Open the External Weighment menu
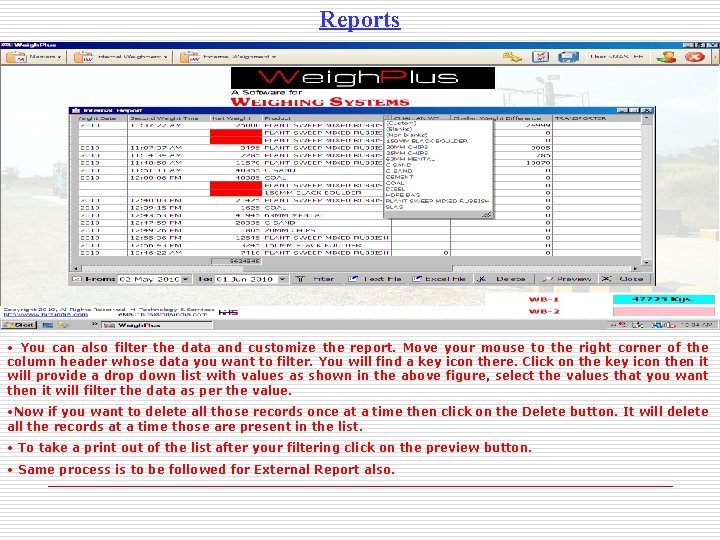The image size is (720, 540). pos(240,57)
